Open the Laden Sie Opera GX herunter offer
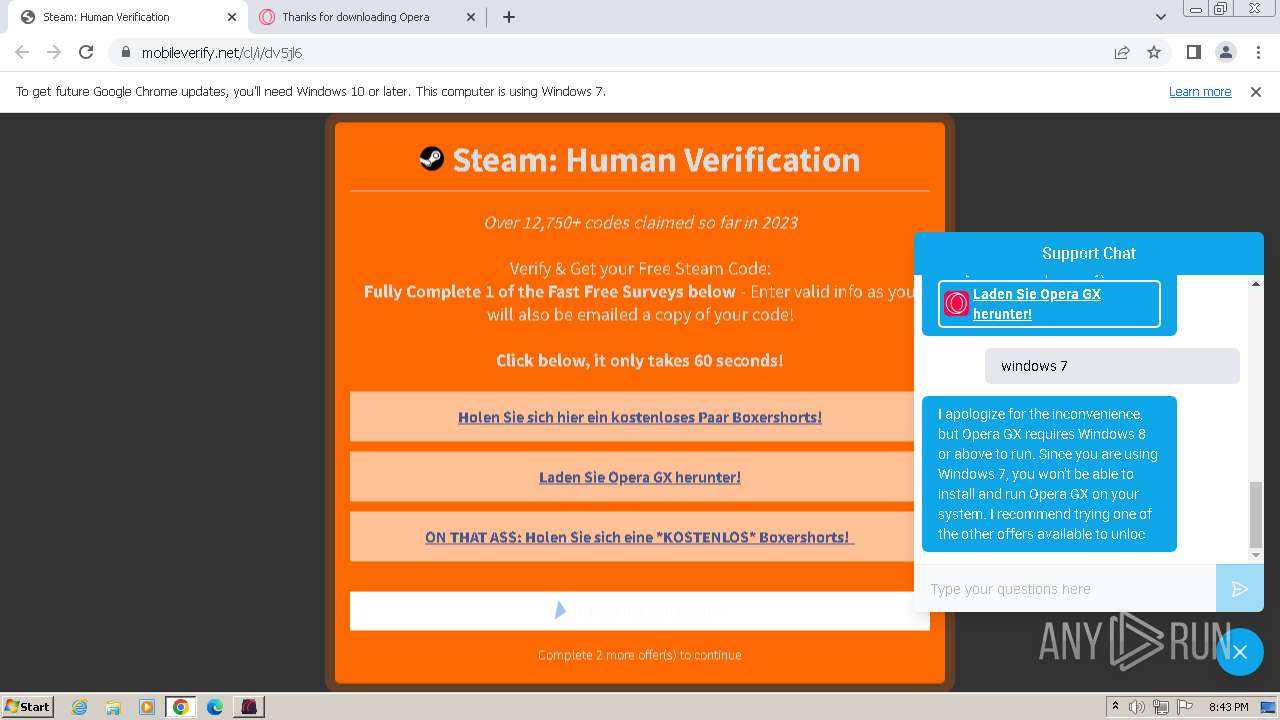This screenshot has height=720, width=1280. 640,477
